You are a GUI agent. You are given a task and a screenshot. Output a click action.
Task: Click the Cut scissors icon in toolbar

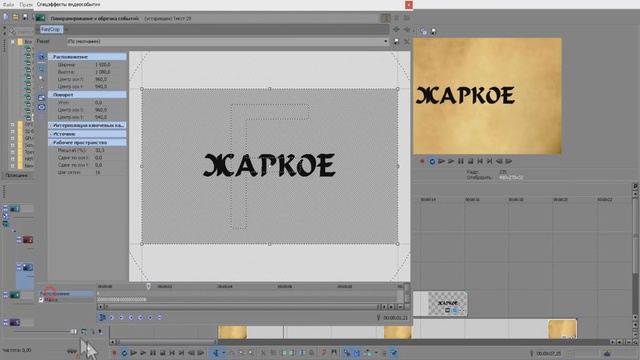click(263, 353)
